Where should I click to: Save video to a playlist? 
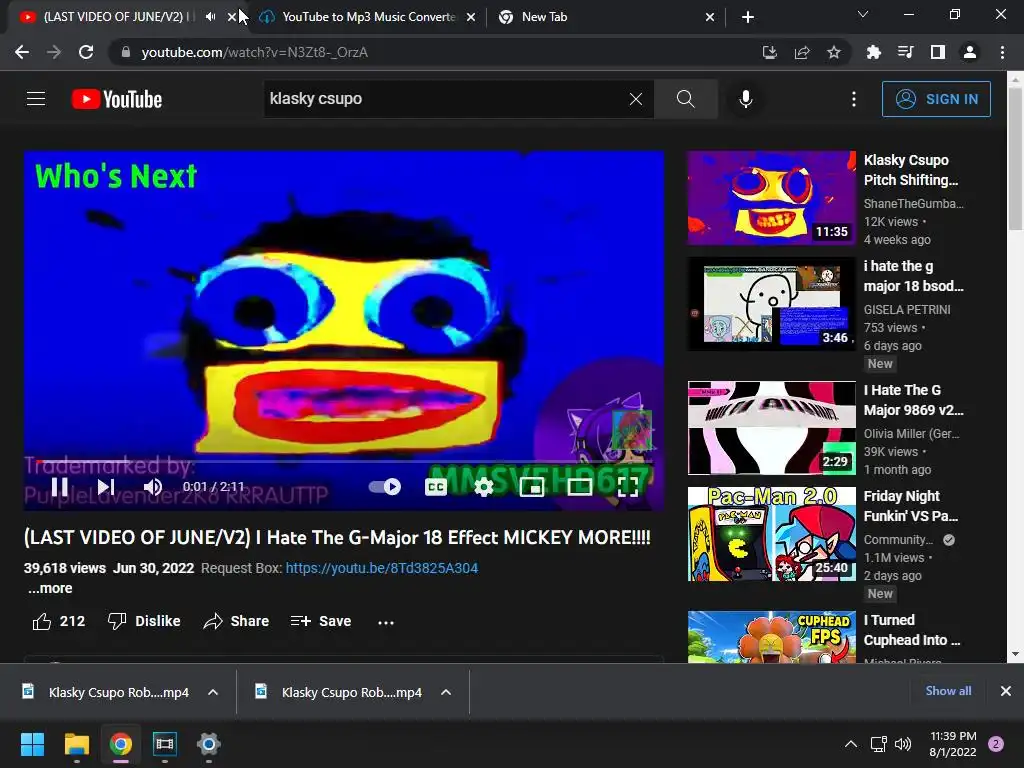321,621
